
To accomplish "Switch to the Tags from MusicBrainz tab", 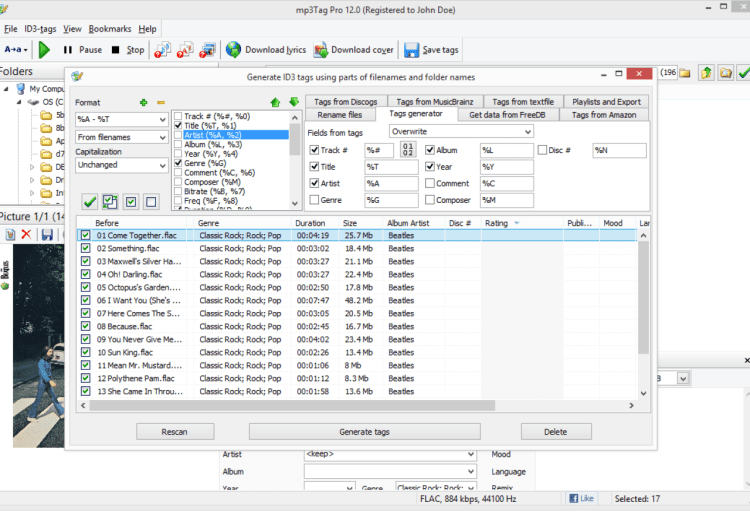I will (x=434, y=101).
